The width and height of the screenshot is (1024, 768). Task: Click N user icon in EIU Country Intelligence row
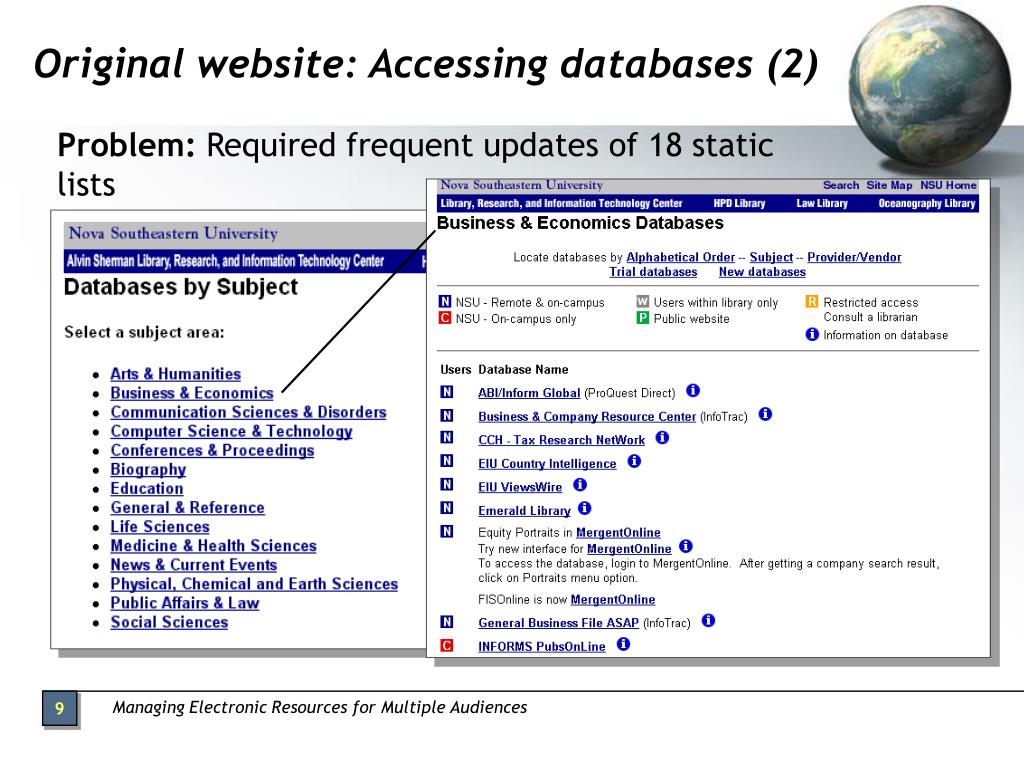(x=447, y=461)
